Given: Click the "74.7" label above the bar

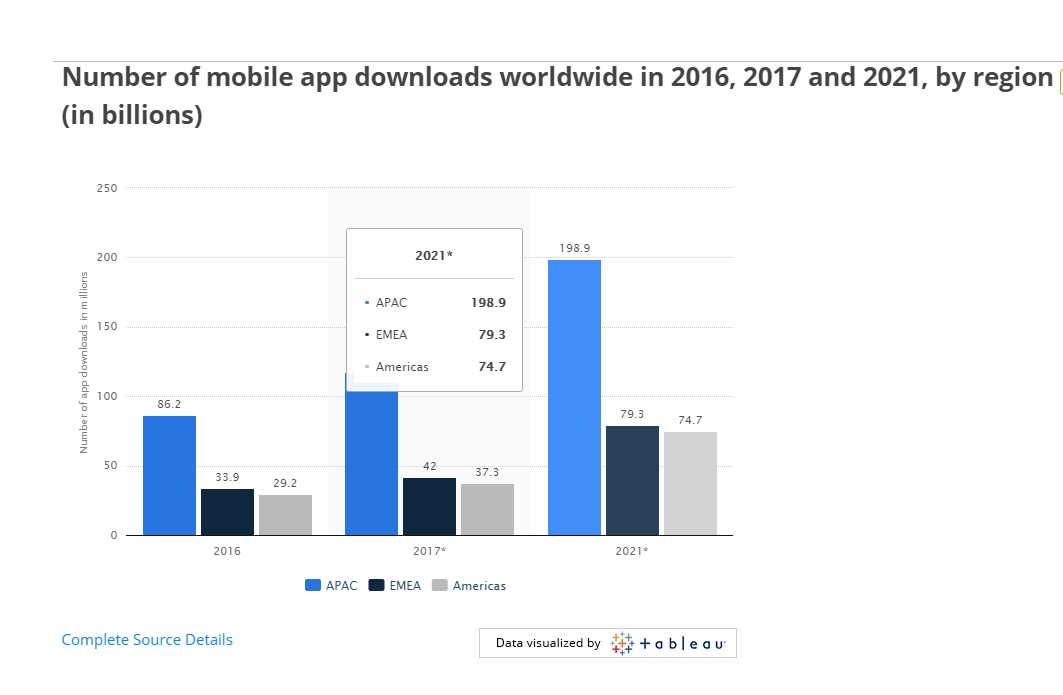Looking at the screenshot, I should [x=690, y=420].
